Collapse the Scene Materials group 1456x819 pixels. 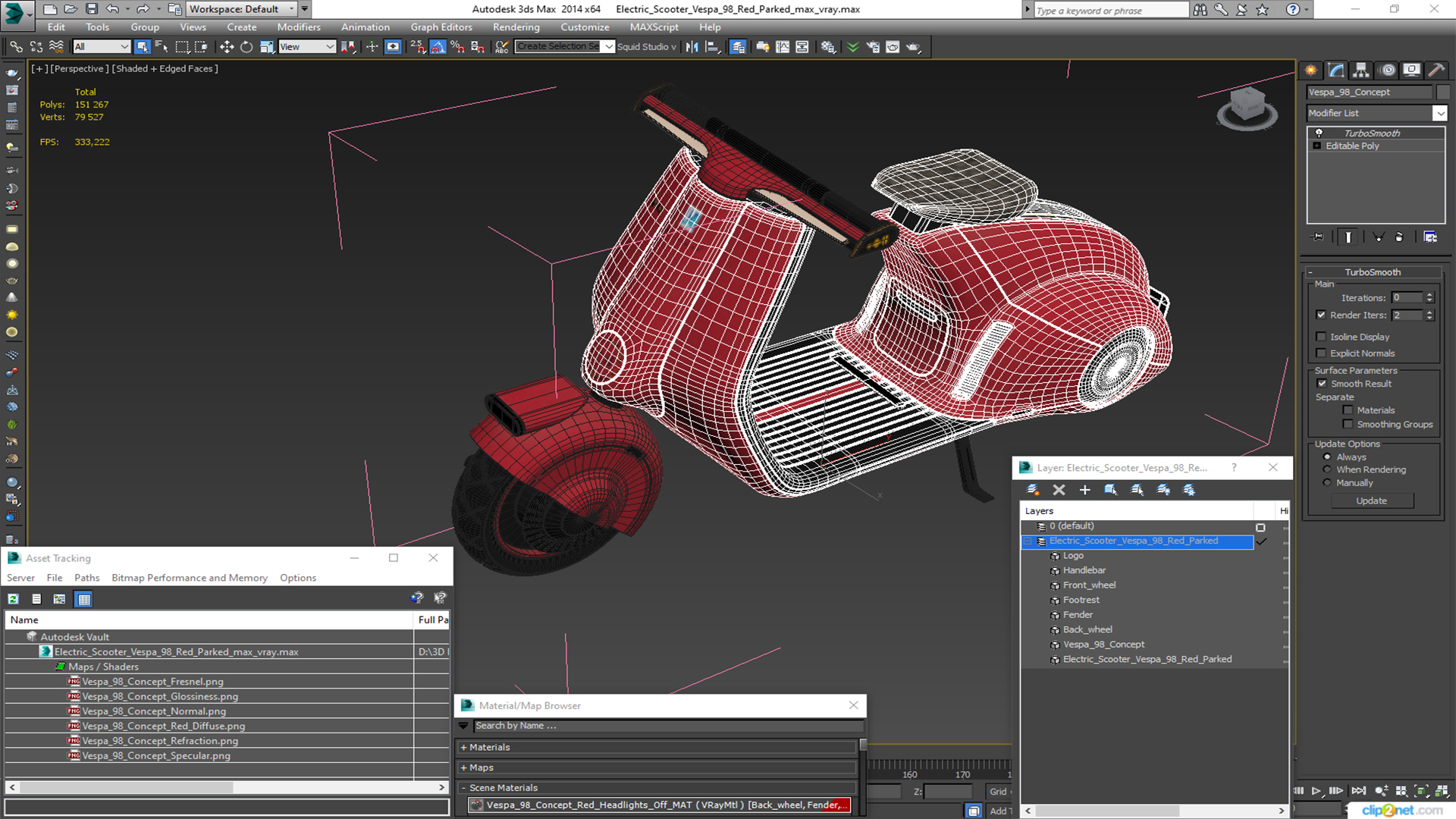tap(463, 788)
